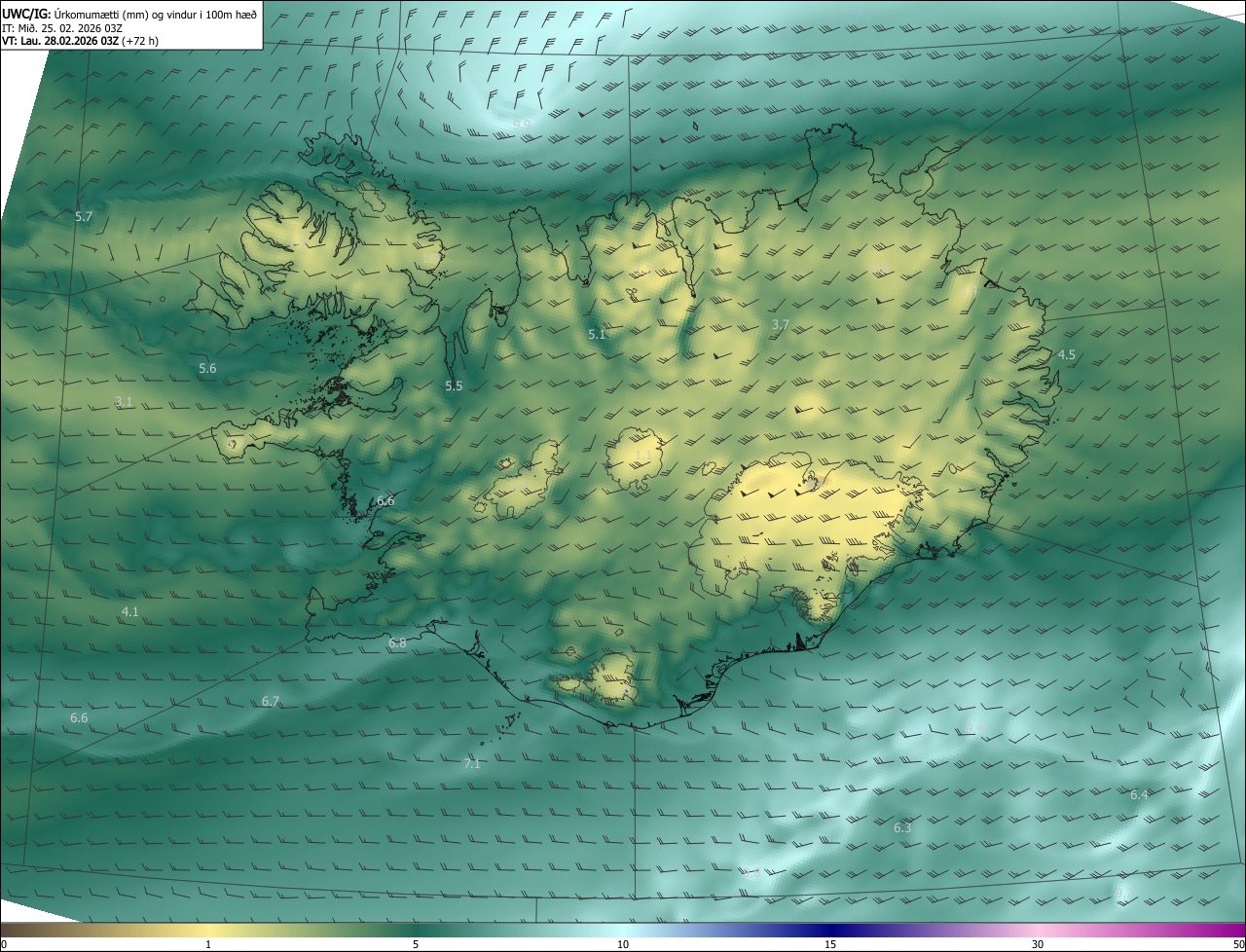Click the 5.6 value label on the map
The height and width of the screenshot is (952, 1246).
coord(207,369)
